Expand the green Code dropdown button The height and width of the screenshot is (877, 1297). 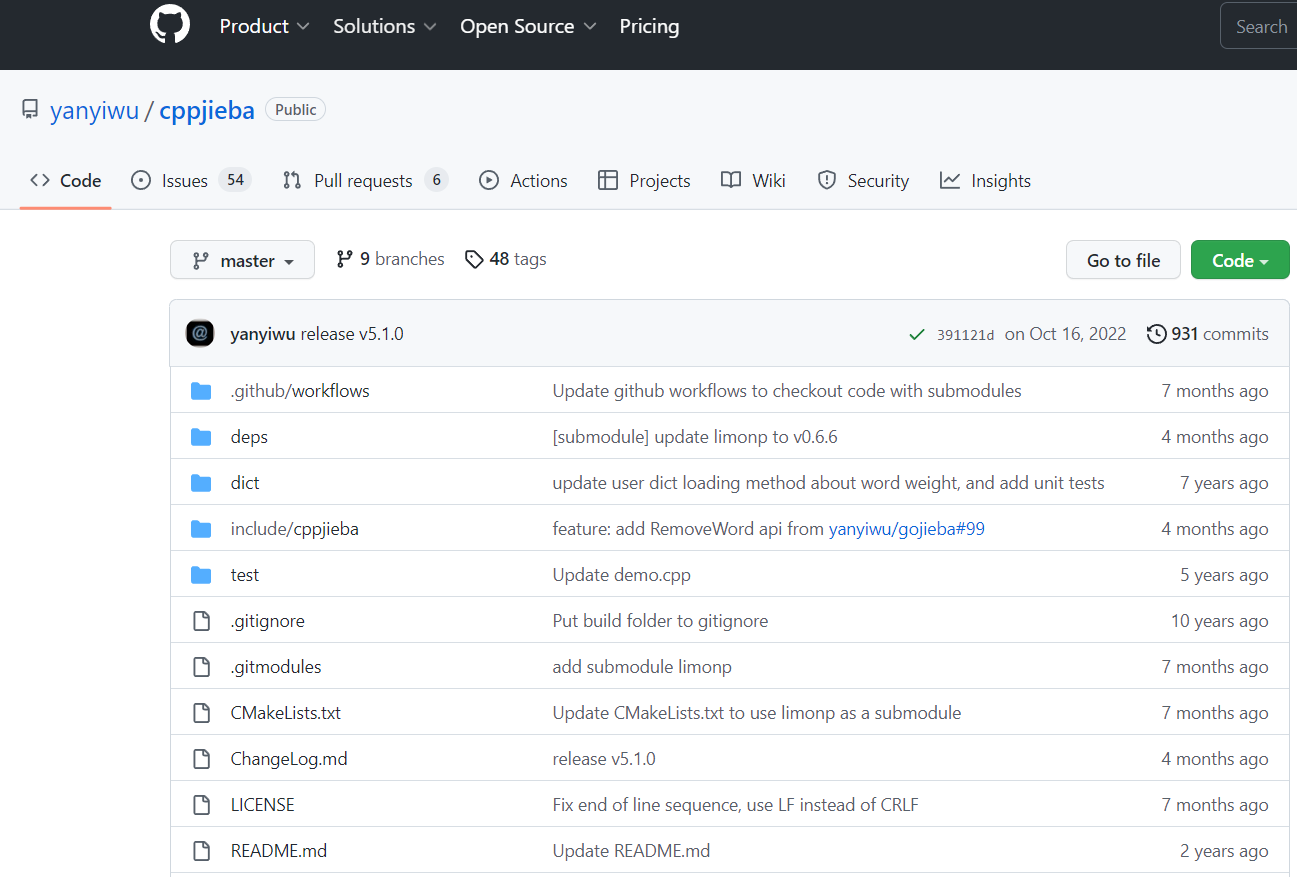1240,260
